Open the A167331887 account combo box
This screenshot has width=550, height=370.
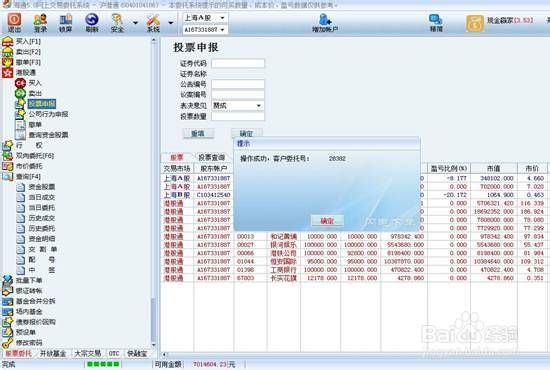coord(205,30)
